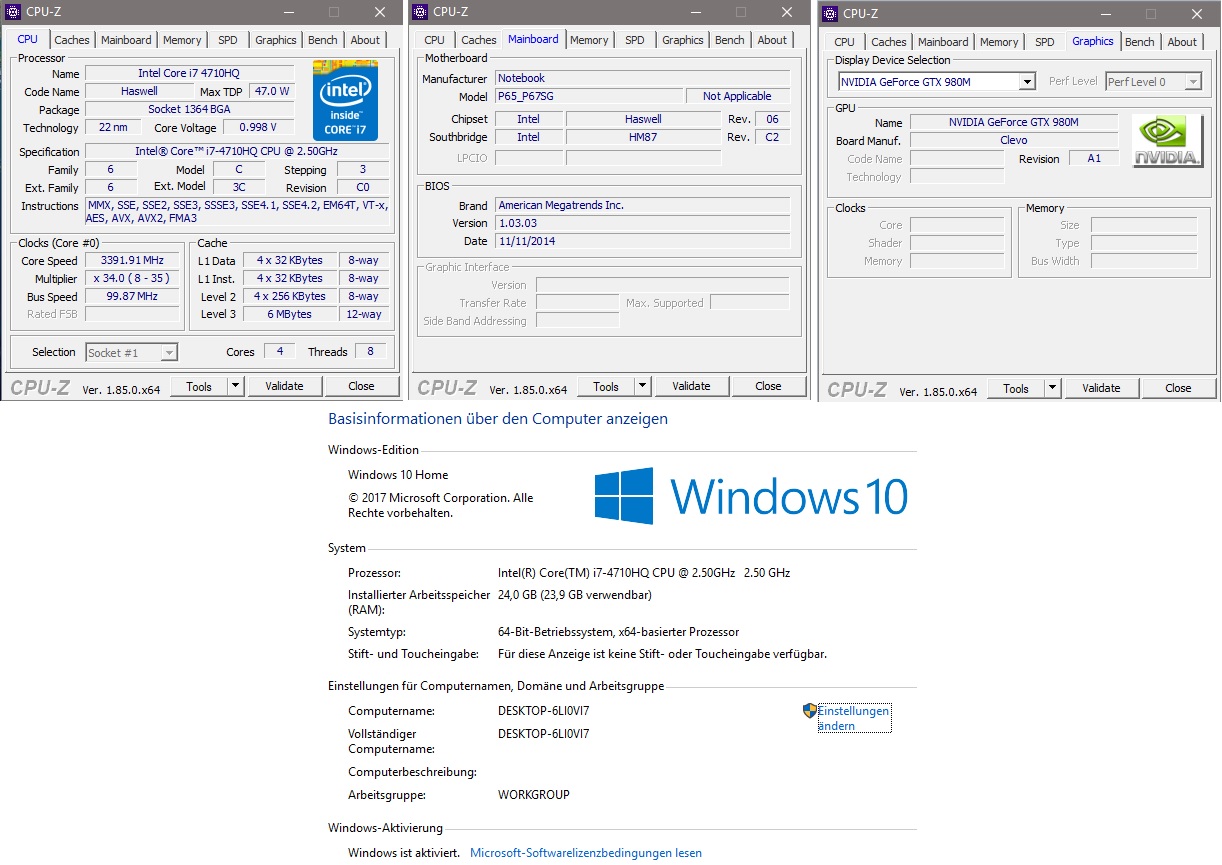Open the Bench tab in the first CPU-Z window

(323, 40)
